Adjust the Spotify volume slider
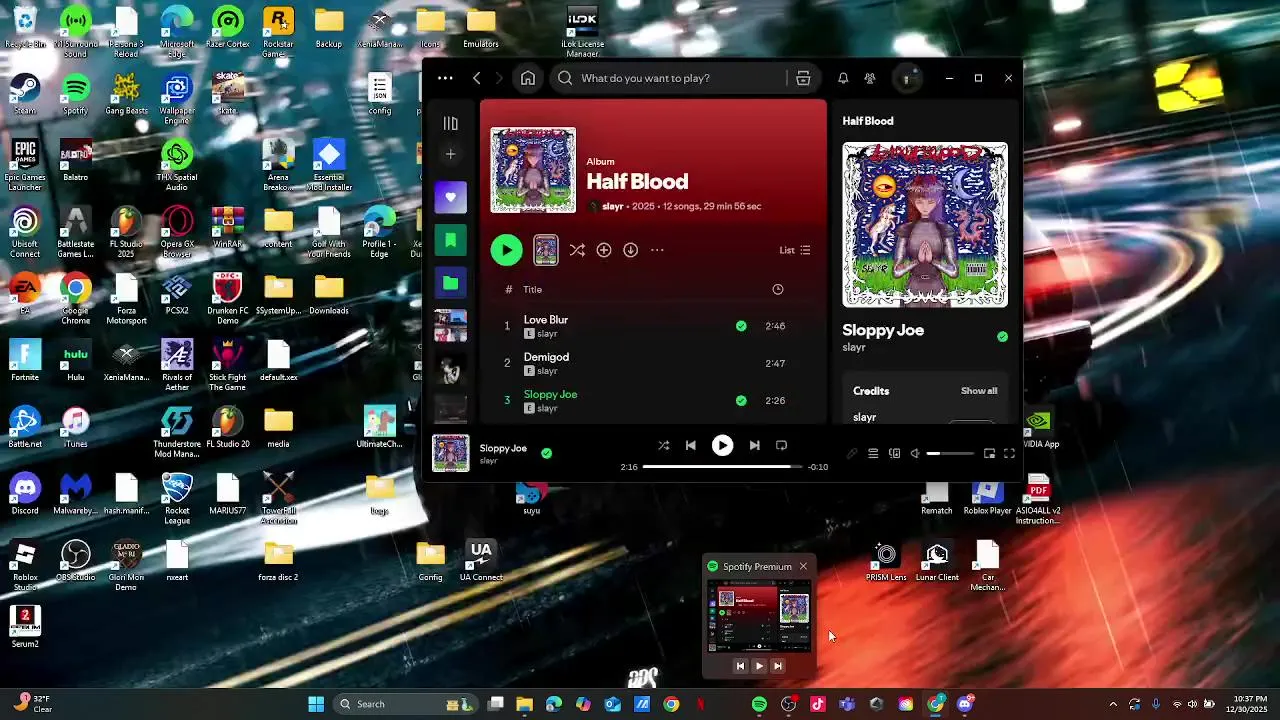The height and width of the screenshot is (720, 1280). pyautogui.click(x=950, y=454)
